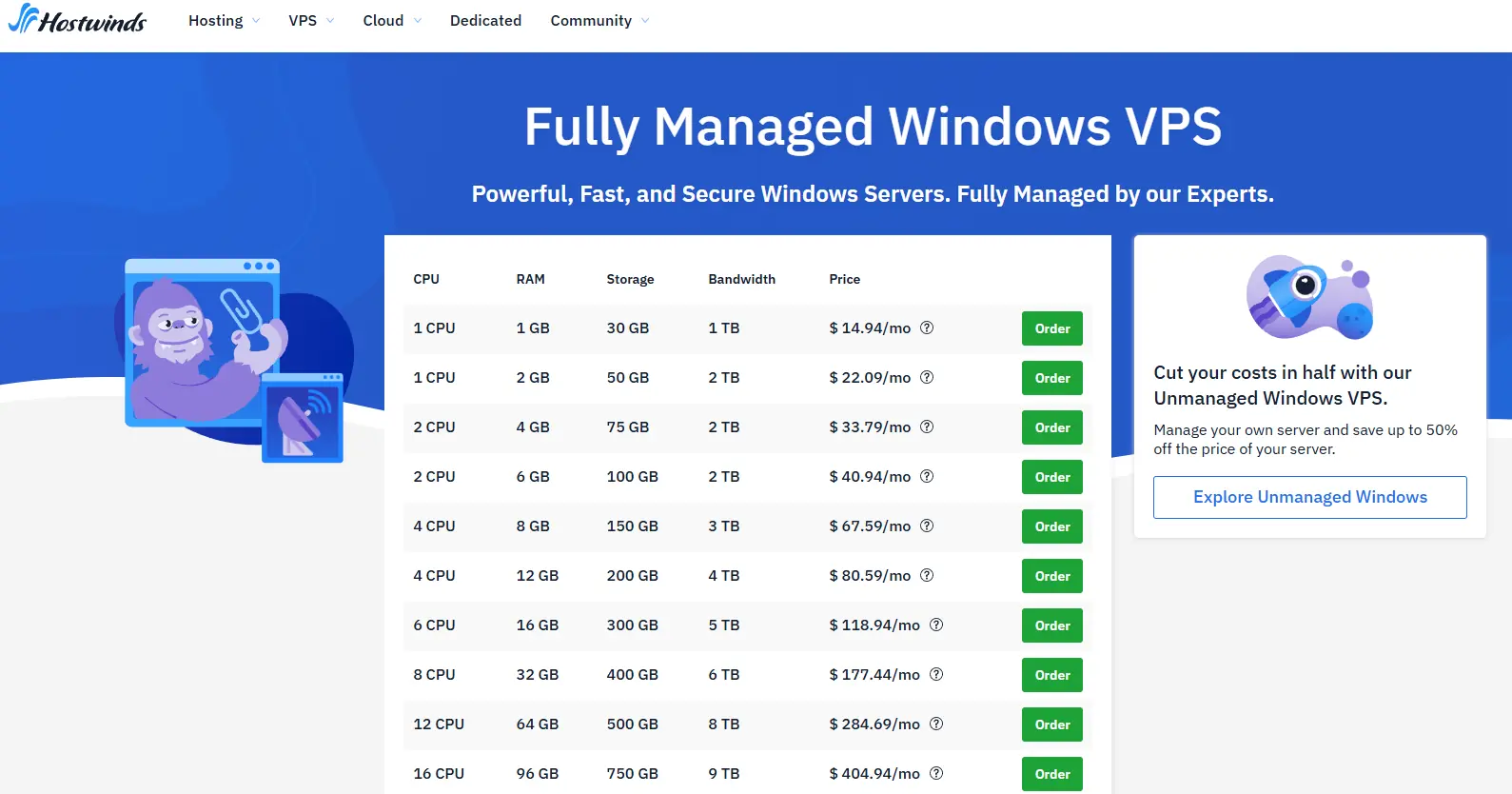Image resolution: width=1512 pixels, height=794 pixels.
Task: Order the 12 CPU 64 GB plan
Action: (1052, 725)
